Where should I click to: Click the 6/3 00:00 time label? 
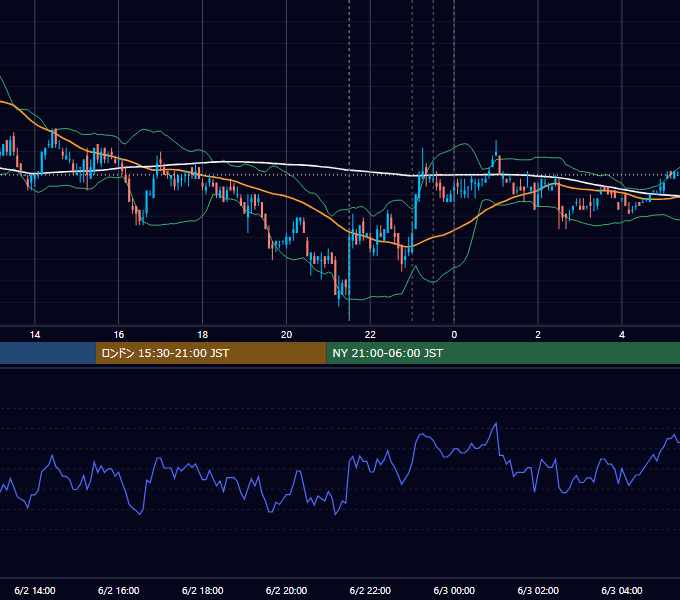tap(454, 590)
